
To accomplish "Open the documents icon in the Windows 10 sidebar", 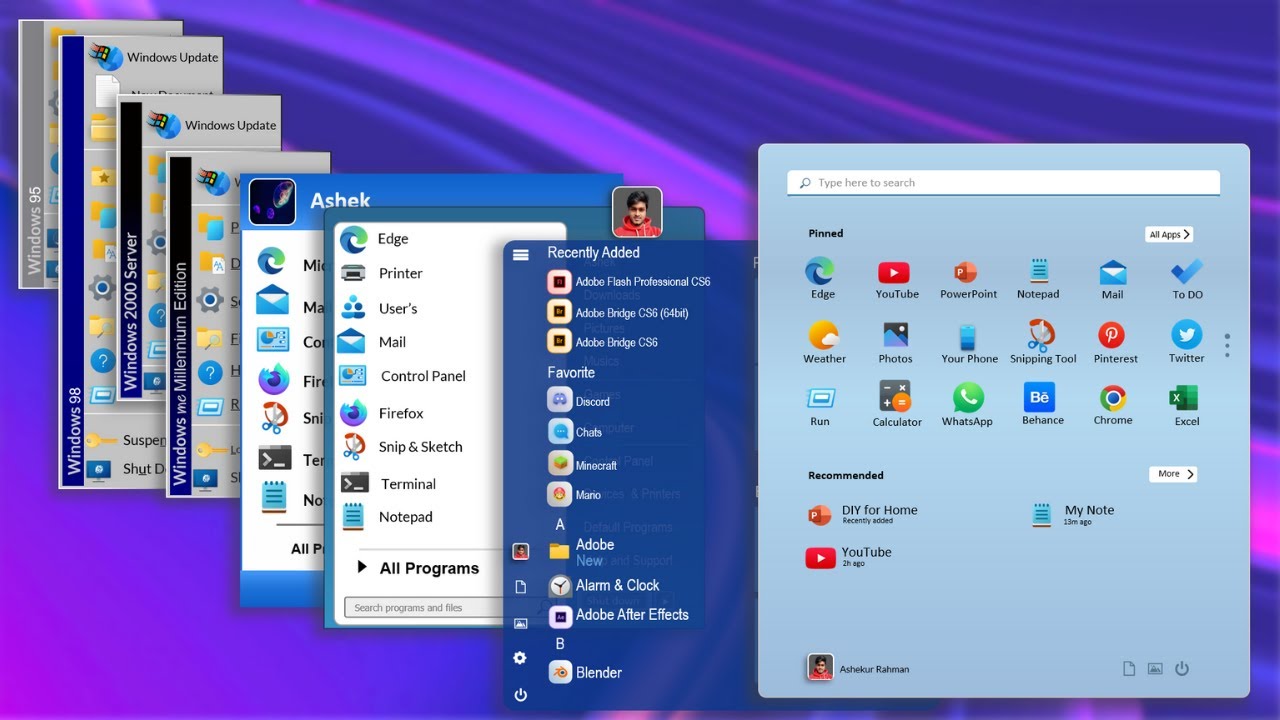I will [520, 587].
